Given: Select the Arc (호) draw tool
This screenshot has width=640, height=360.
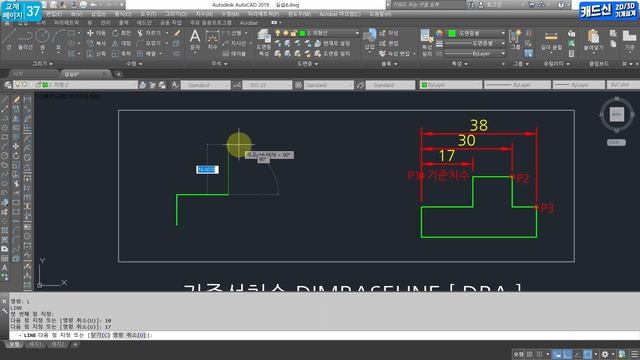Looking at the screenshot, I should click(58, 40).
